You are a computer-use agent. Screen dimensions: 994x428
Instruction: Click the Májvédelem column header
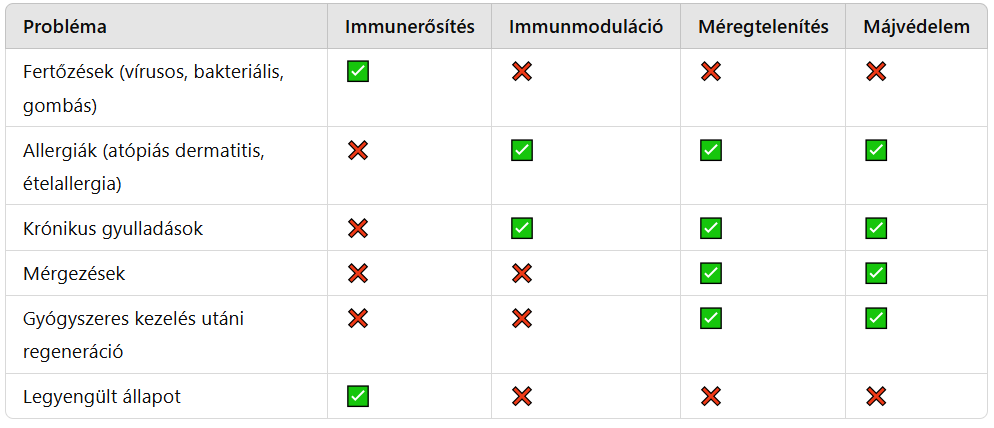coord(916,27)
